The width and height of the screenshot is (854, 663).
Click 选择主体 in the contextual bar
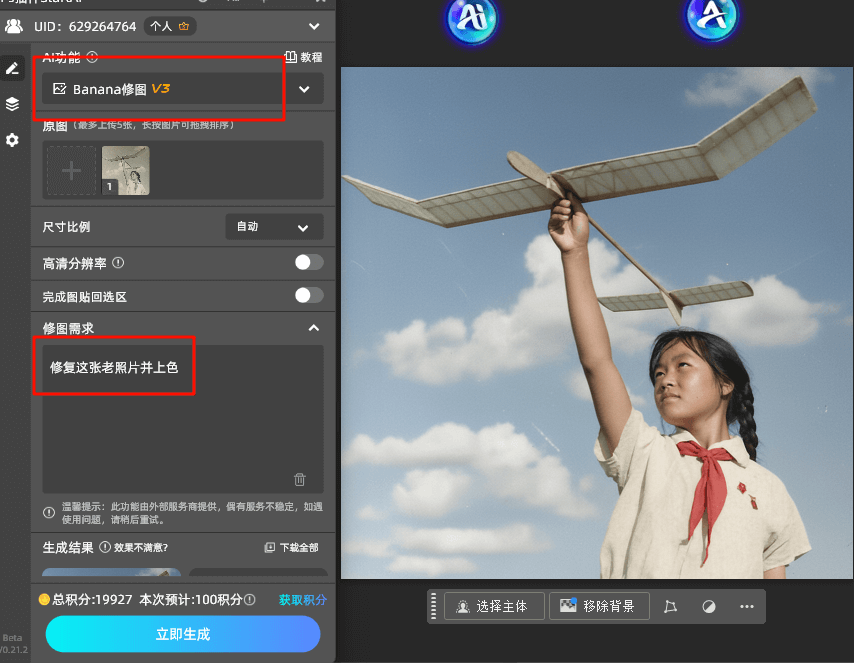click(x=494, y=606)
